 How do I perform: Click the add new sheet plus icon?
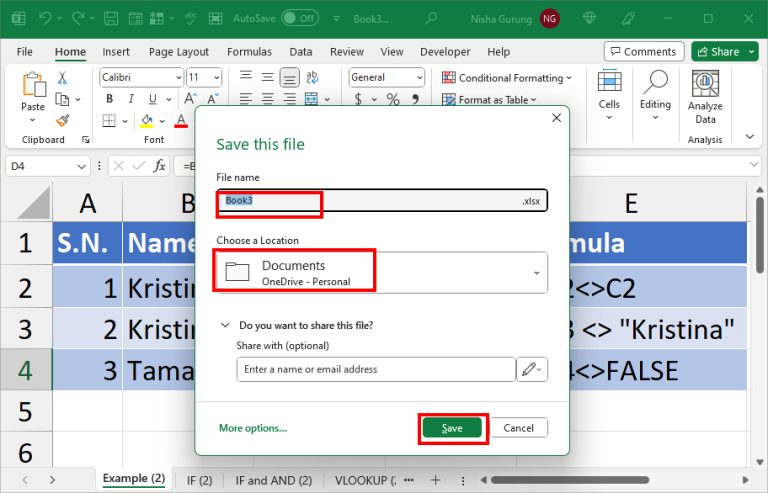tap(435, 480)
